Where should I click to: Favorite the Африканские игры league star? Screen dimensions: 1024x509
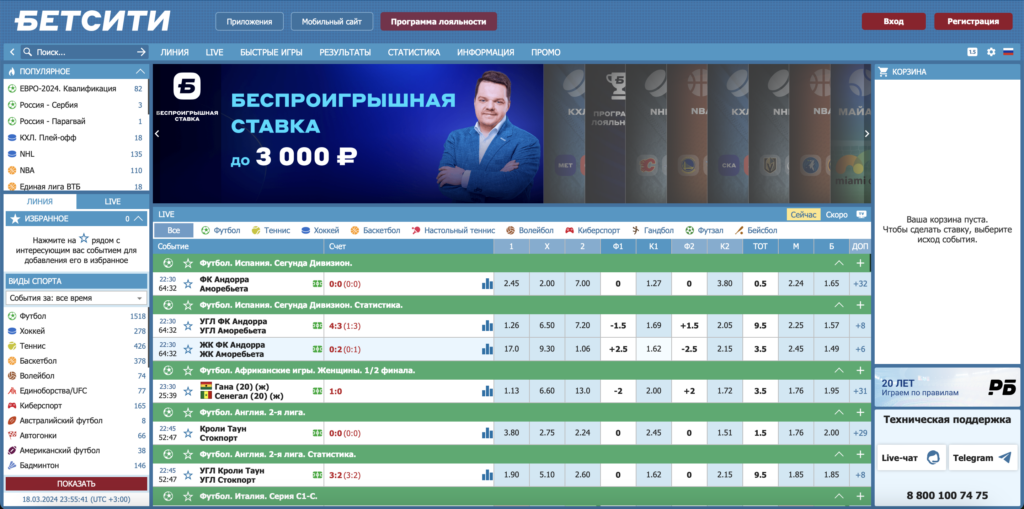click(x=188, y=370)
